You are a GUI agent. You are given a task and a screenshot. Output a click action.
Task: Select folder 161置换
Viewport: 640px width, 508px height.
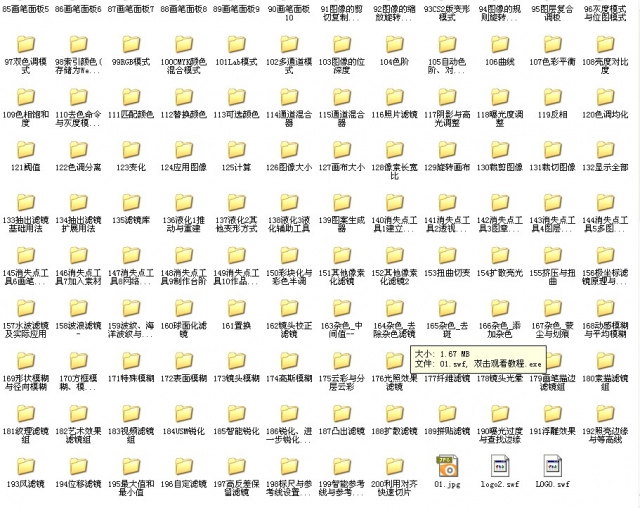coord(236,308)
